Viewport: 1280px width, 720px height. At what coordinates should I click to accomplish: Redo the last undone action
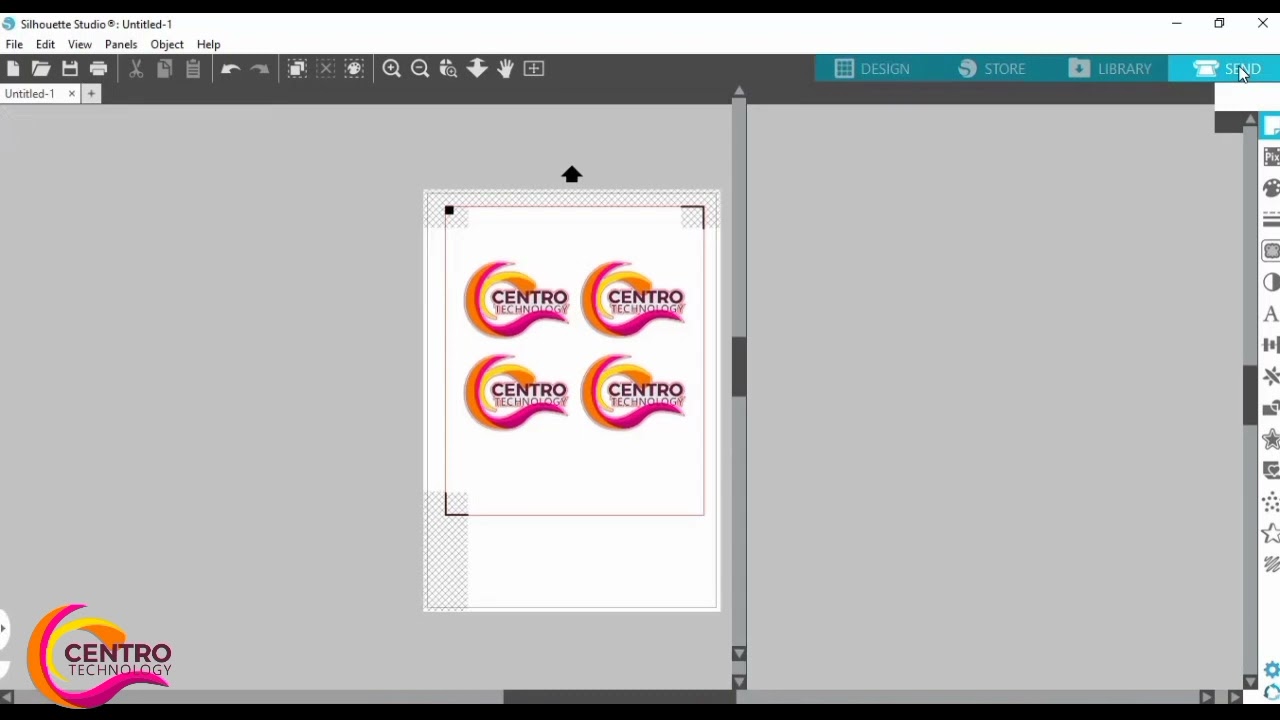tap(259, 69)
